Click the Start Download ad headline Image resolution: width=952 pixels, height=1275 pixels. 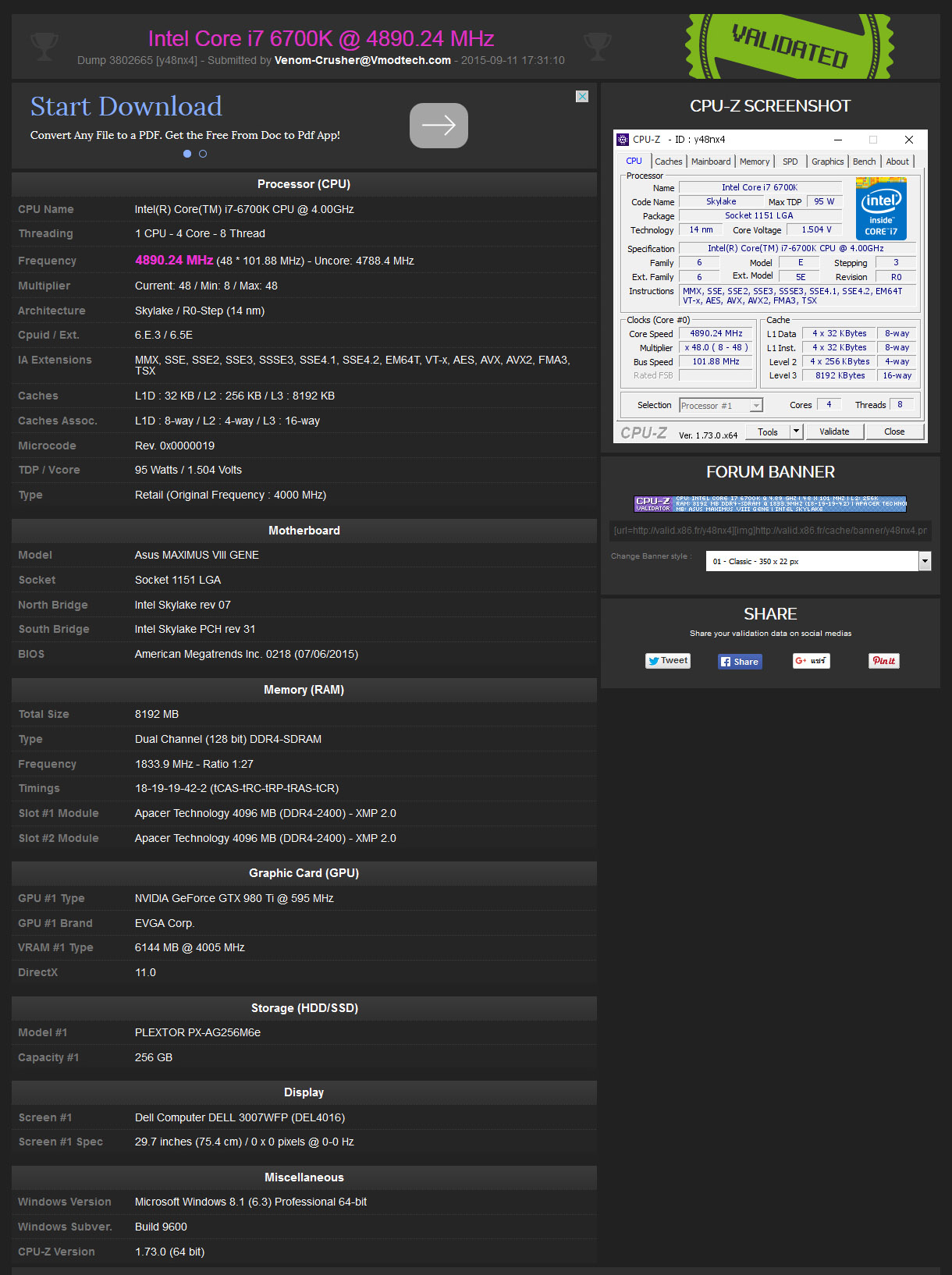click(126, 106)
